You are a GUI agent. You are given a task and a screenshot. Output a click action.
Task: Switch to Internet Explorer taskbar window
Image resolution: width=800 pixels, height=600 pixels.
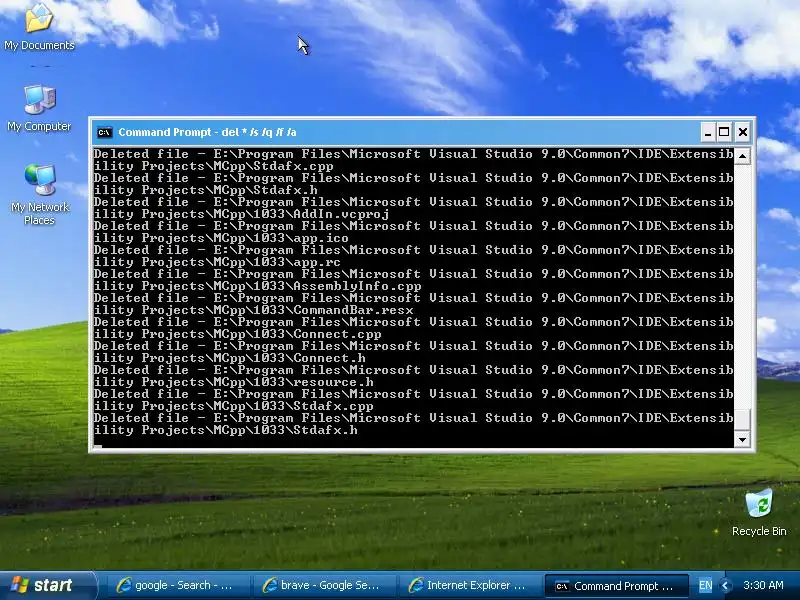point(469,586)
